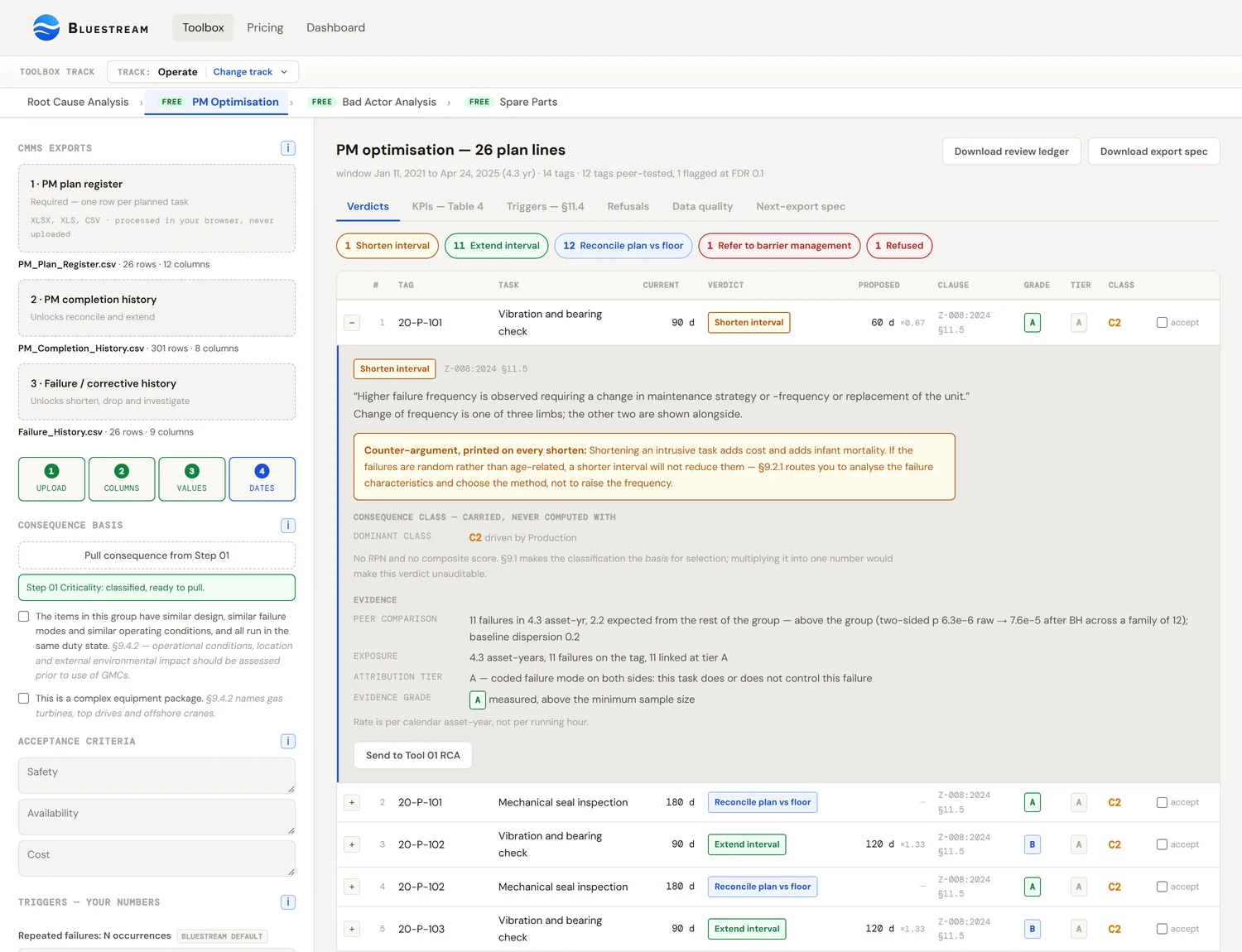Viewport: 1242px width, 952px height.
Task: Open Next-export spec tab
Action: coord(801,206)
